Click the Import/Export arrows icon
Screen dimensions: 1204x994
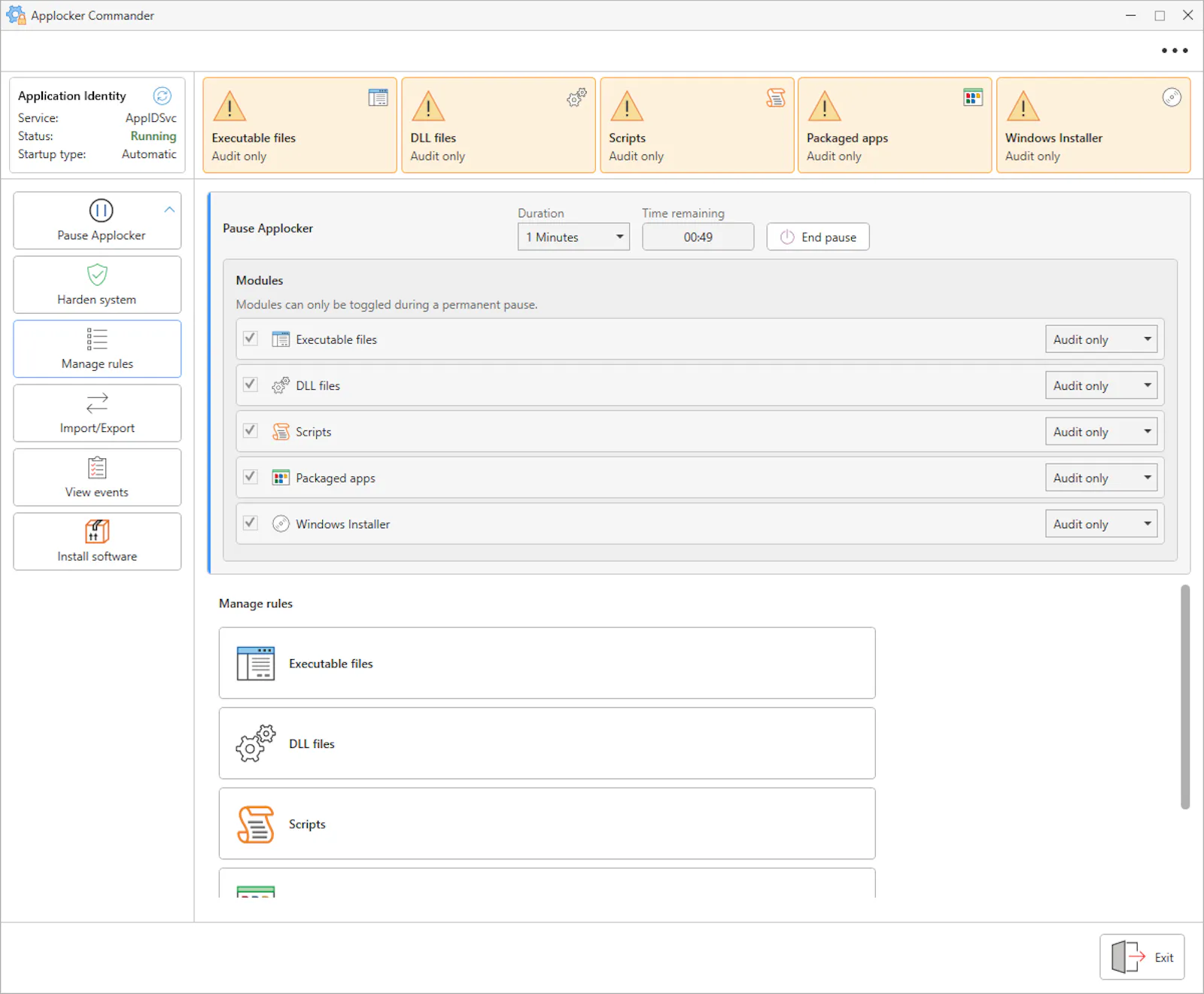[97, 403]
